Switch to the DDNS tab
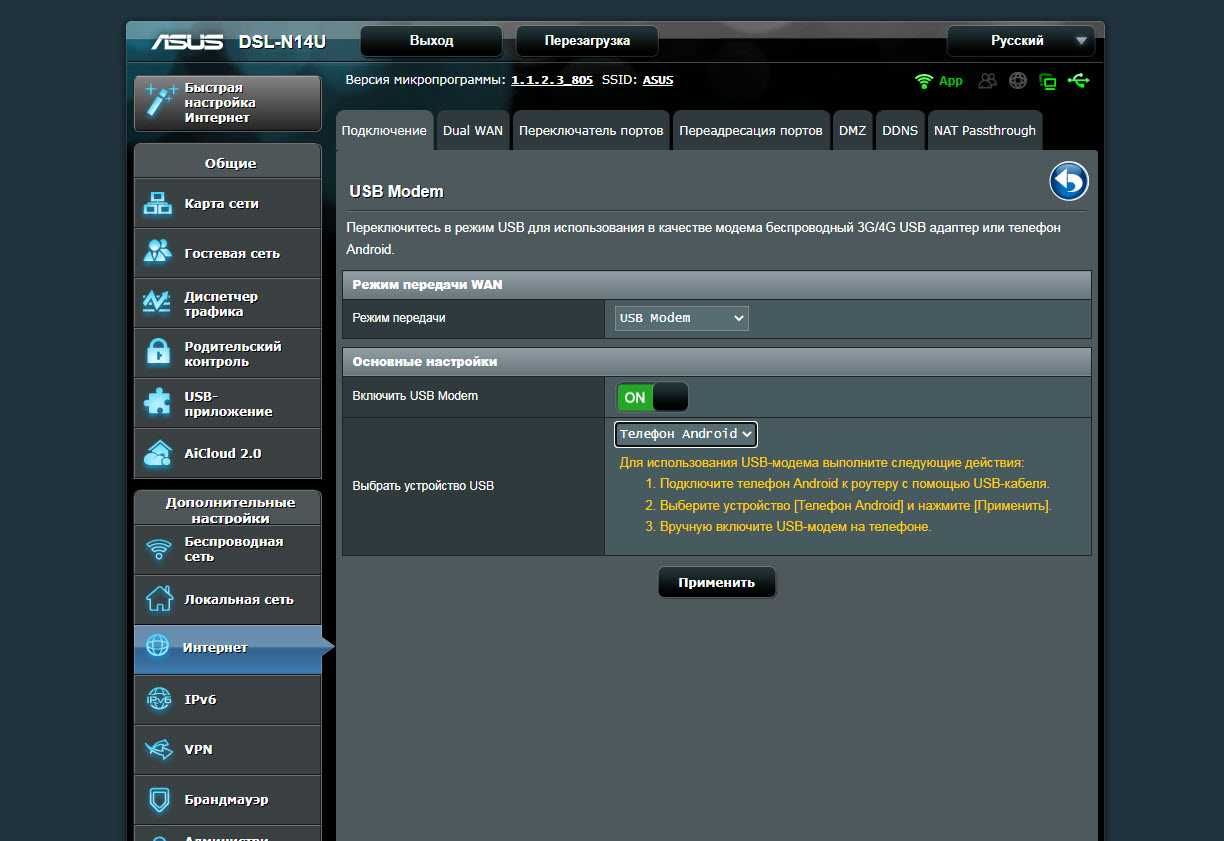The image size is (1224, 841). pyautogui.click(x=900, y=131)
